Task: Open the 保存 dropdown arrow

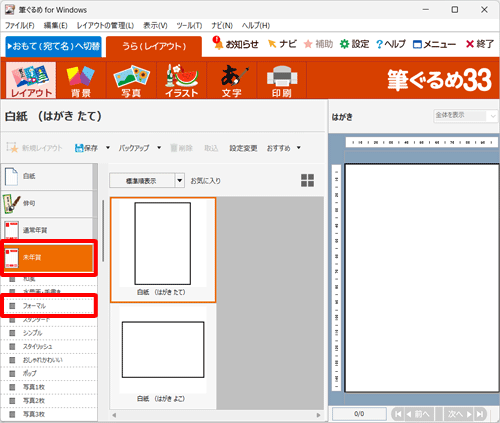Action: [108, 147]
